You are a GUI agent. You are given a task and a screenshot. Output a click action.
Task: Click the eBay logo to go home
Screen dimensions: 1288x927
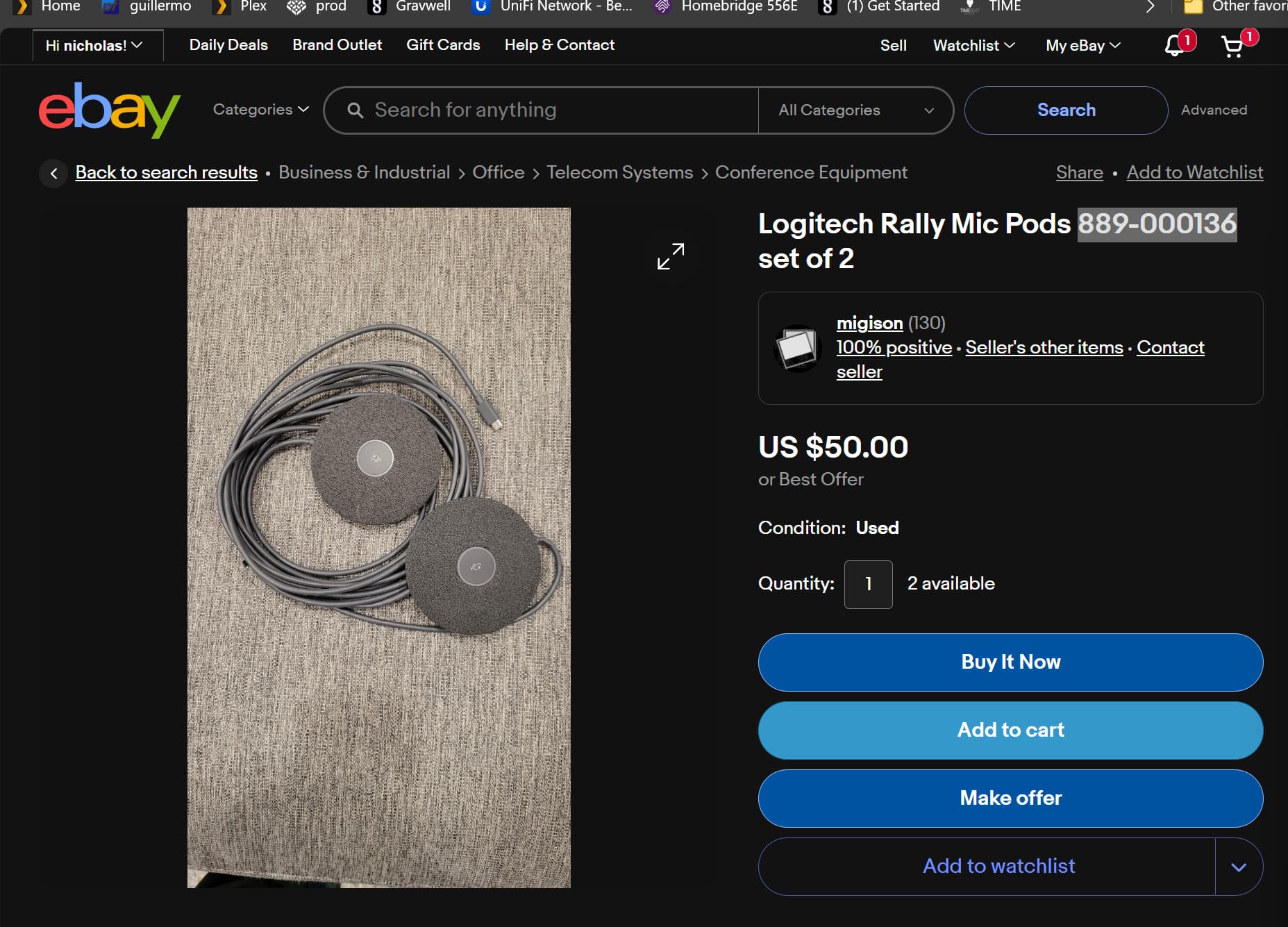[x=109, y=110]
